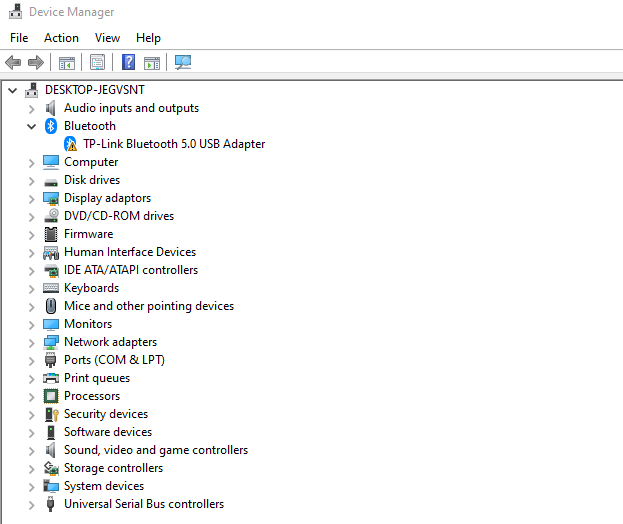Click the IDE ATA/ATAPI controllers icon
This screenshot has width=623, height=524.
(51, 270)
